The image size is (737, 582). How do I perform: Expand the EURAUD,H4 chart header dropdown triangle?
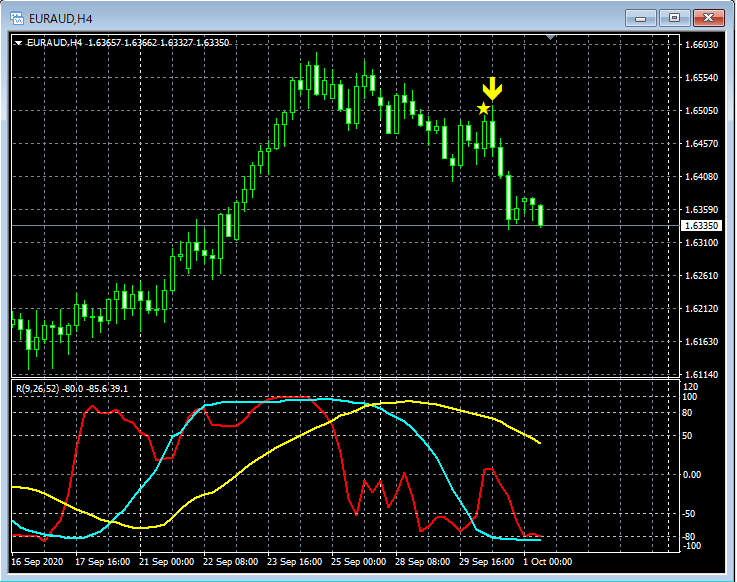coord(19,43)
